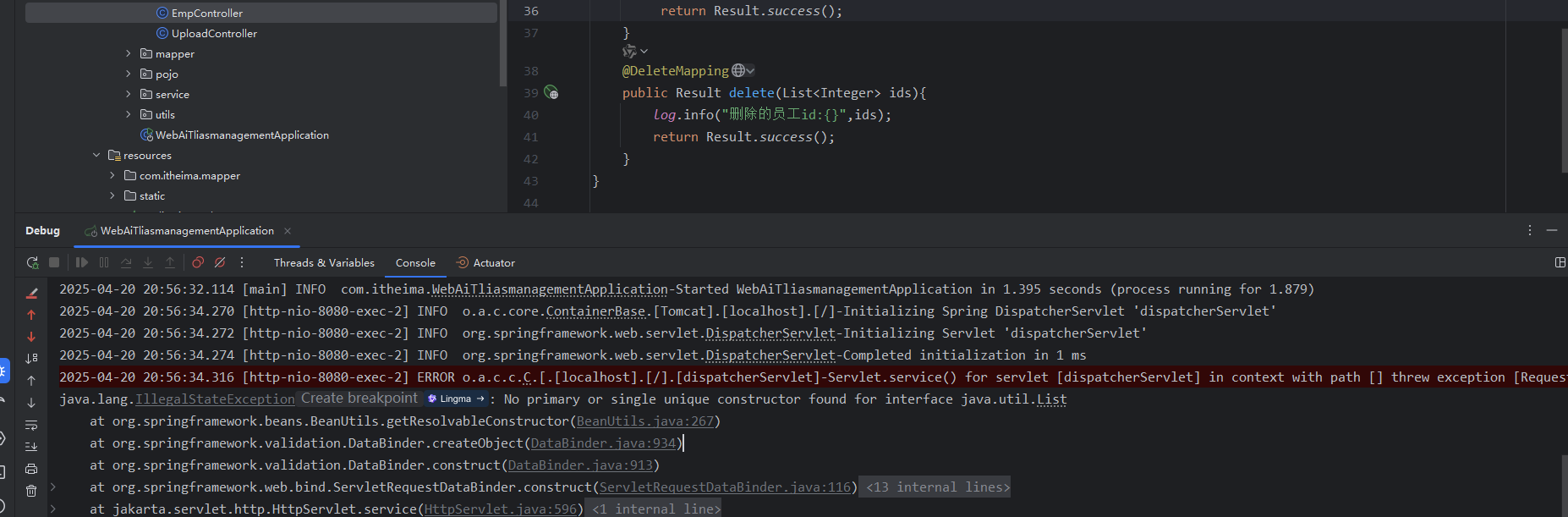Open @DeleteMapping URL globe dropdown
The image size is (1568, 517).
click(743, 70)
